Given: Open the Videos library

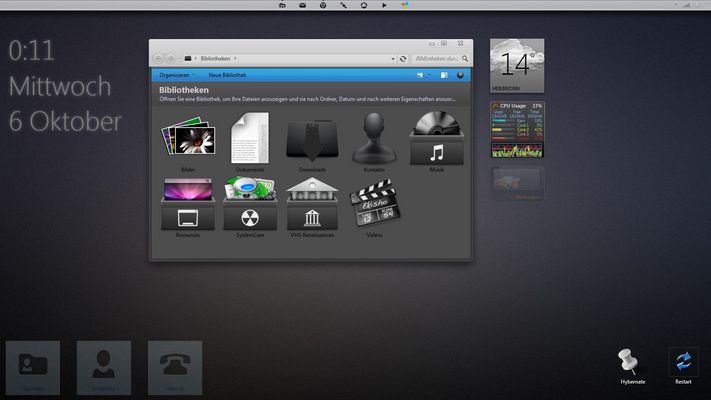Looking at the screenshot, I should 375,207.
